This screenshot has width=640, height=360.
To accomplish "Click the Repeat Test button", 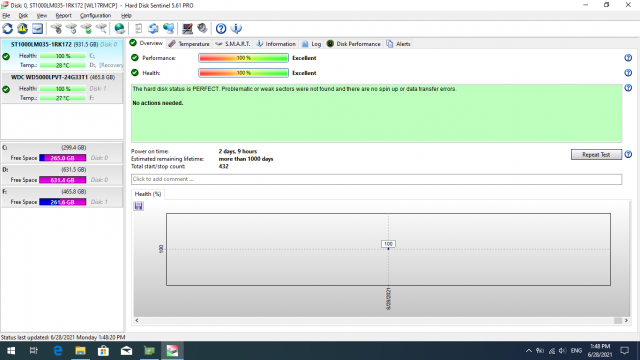I will coord(596,155).
